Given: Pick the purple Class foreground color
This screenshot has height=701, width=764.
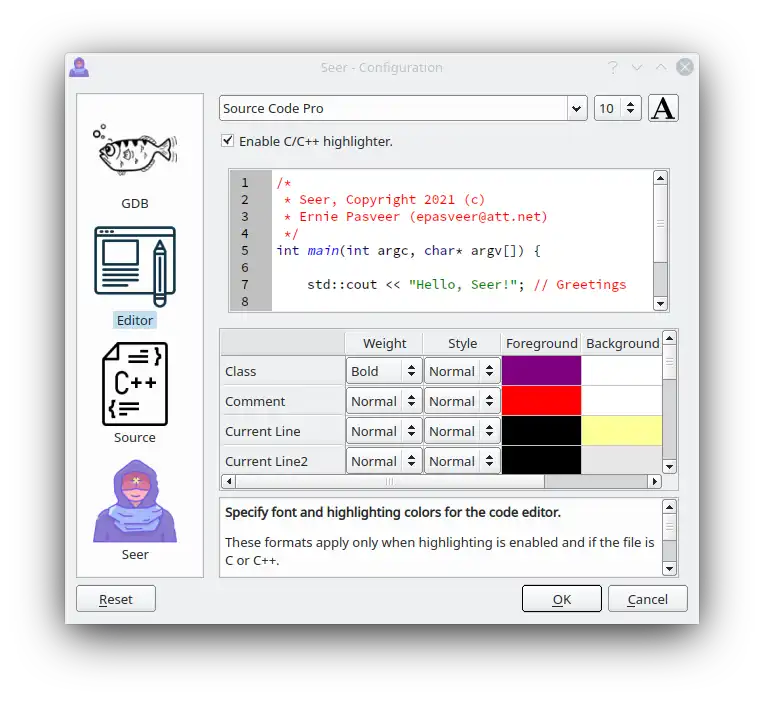Looking at the screenshot, I should pyautogui.click(x=541, y=371).
